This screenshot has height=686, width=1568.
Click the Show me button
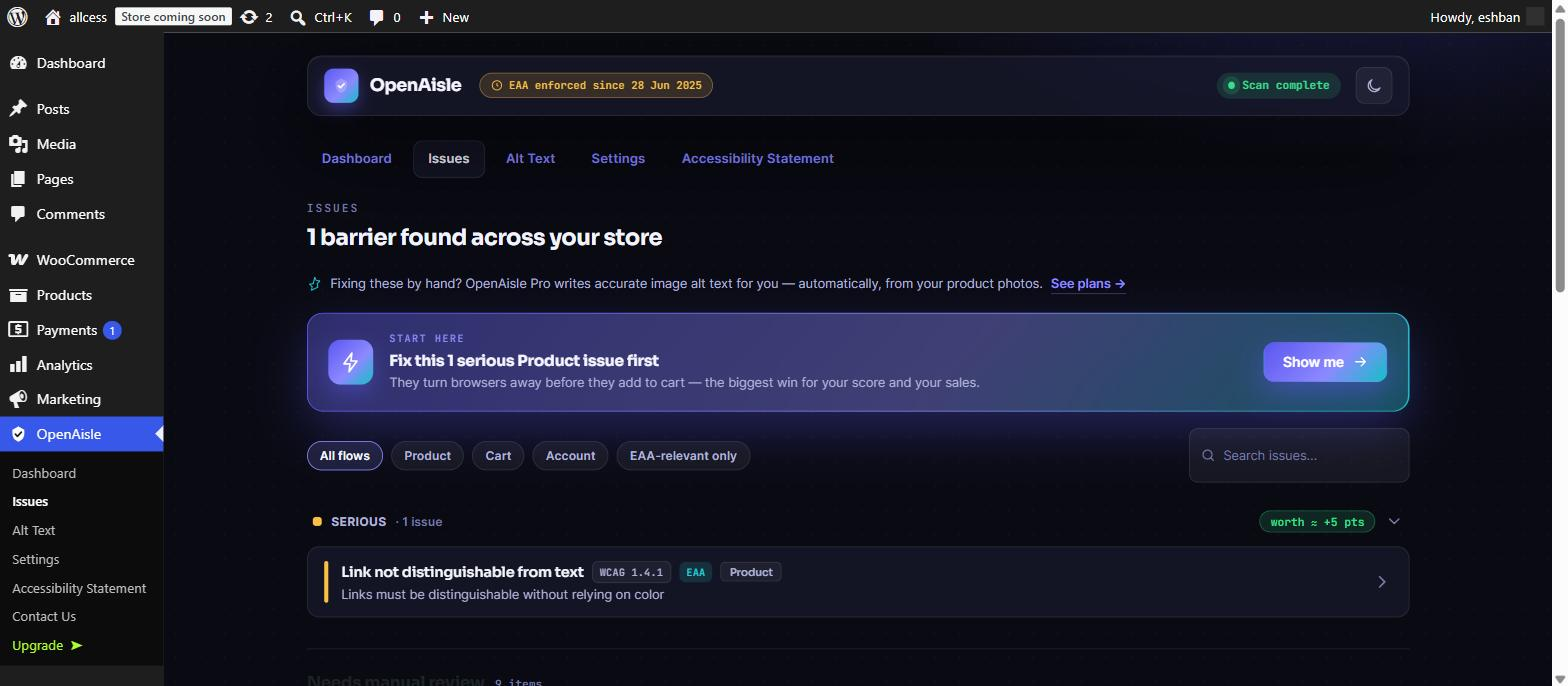1325,362
